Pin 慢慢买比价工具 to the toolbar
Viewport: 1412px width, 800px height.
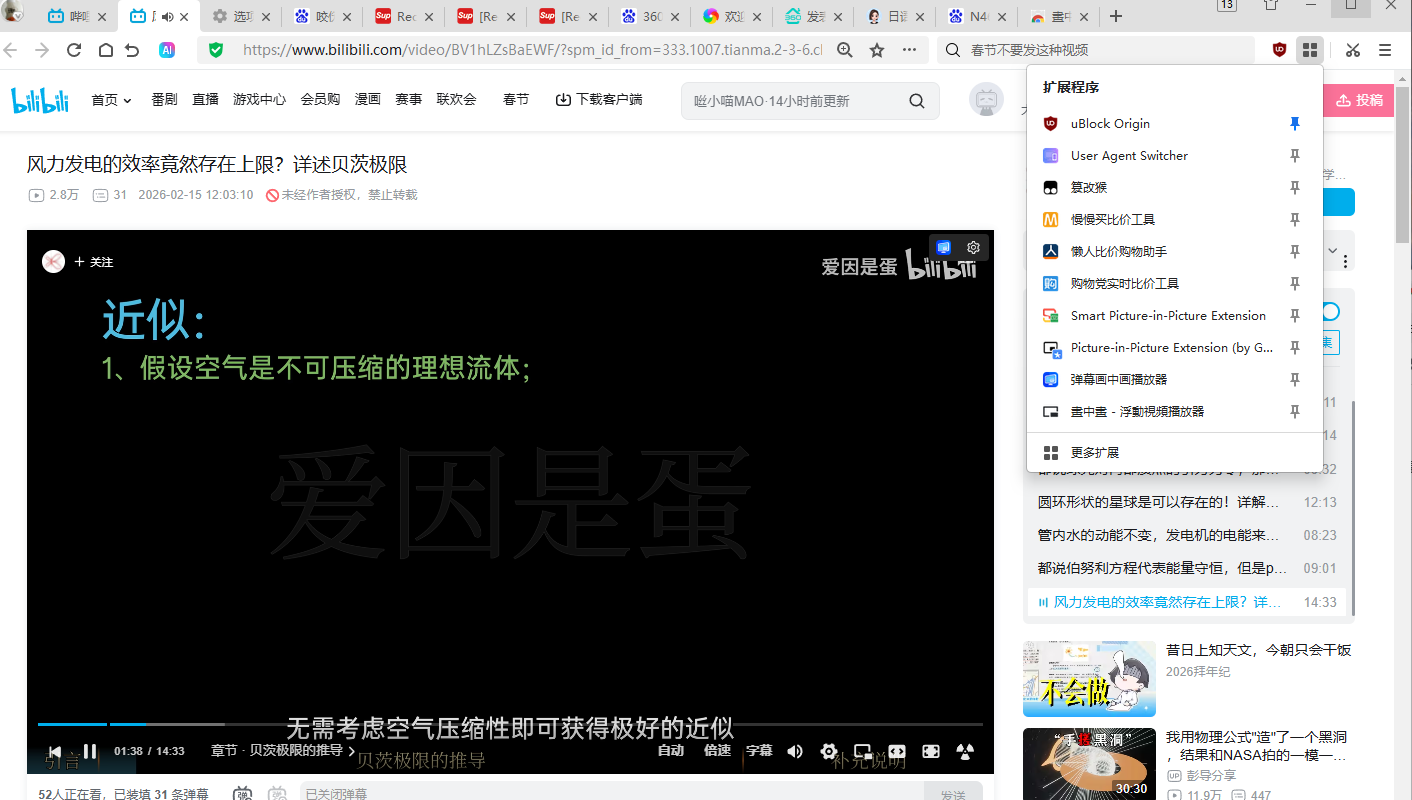click(1295, 220)
